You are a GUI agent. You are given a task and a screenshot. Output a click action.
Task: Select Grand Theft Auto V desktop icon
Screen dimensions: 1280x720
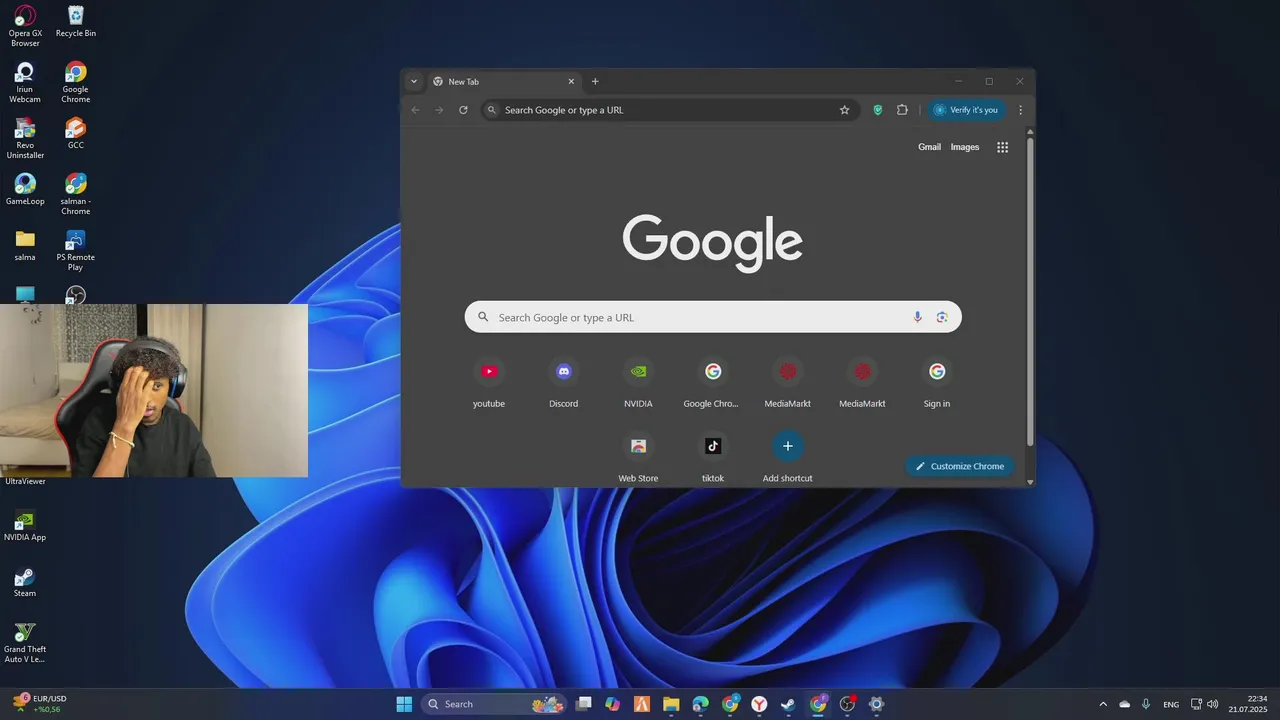coord(25,642)
